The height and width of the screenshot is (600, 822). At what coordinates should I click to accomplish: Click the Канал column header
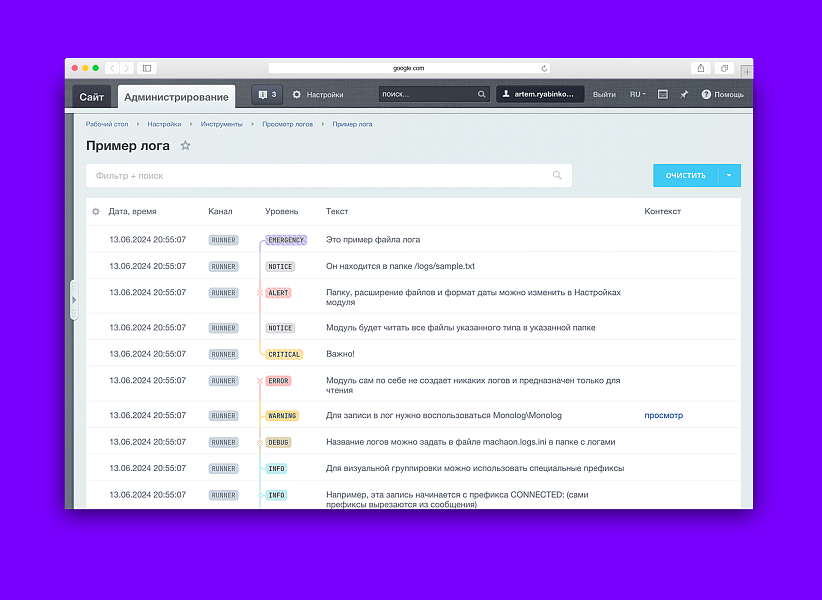coord(220,212)
